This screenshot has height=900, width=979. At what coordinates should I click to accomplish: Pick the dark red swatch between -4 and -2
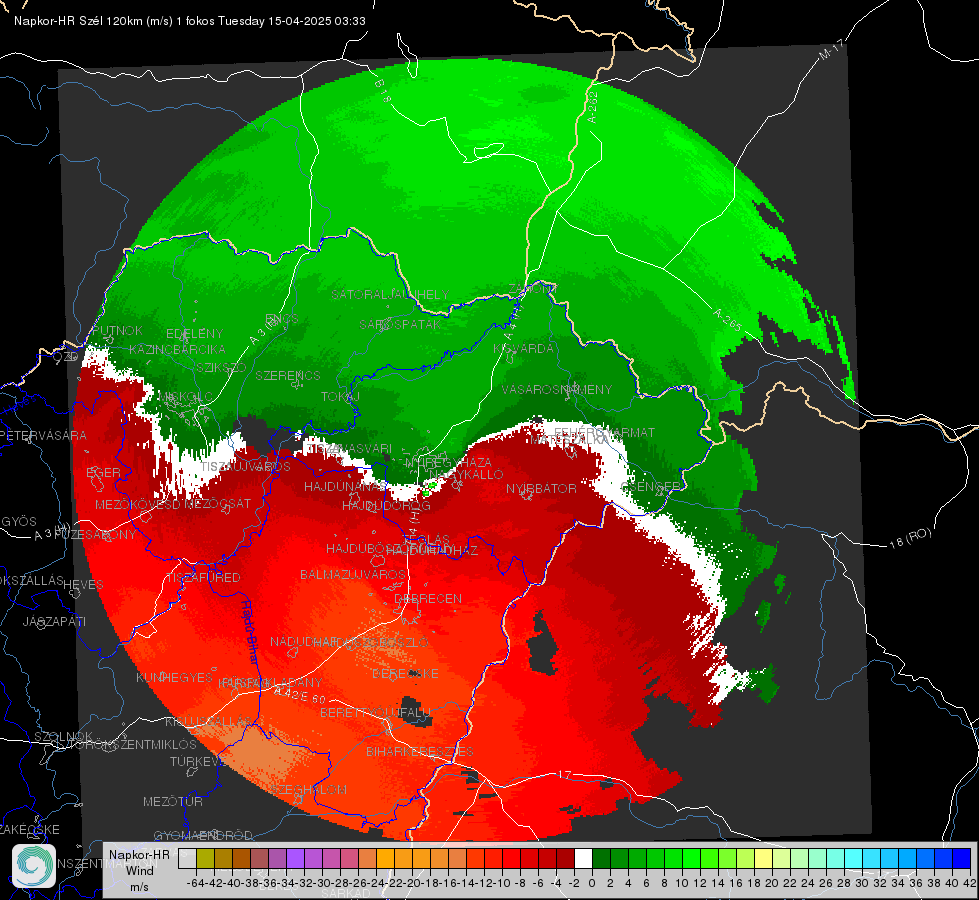(x=565, y=859)
